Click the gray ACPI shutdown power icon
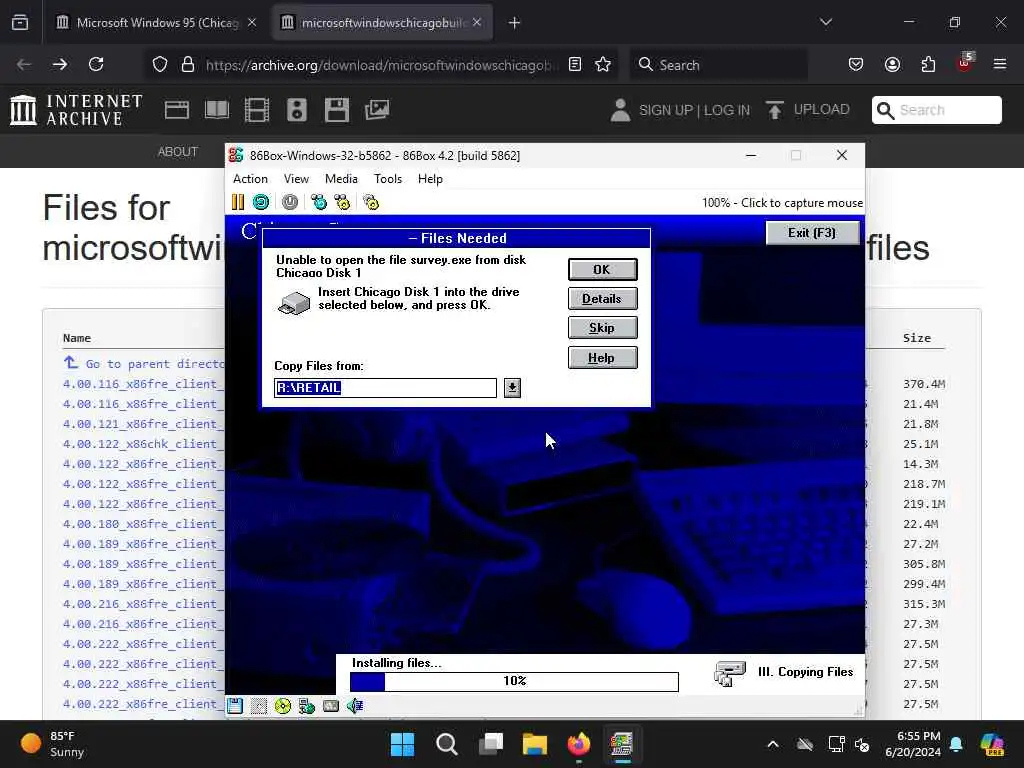 pyautogui.click(x=290, y=202)
